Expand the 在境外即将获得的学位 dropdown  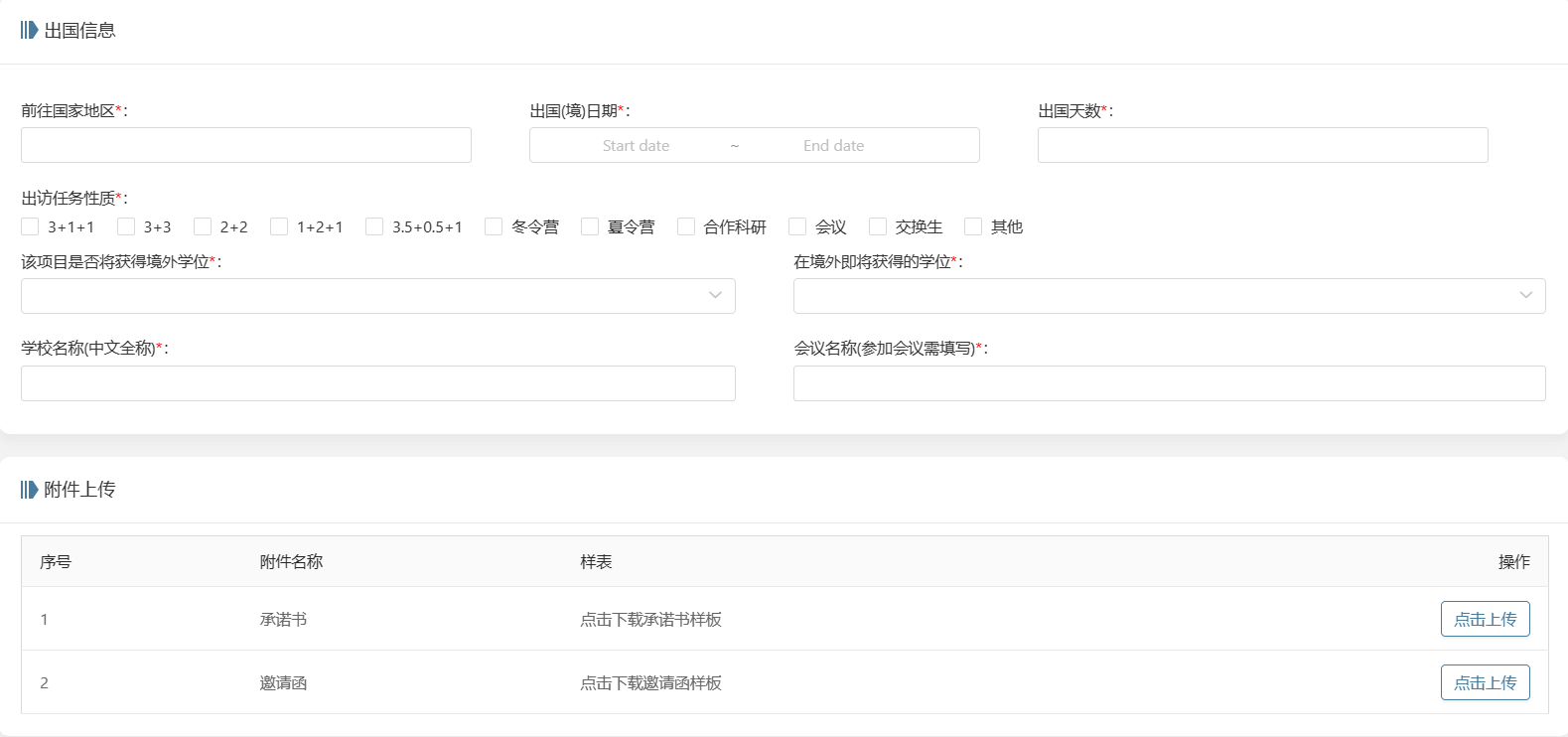pyautogui.click(x=1169, y=296)
